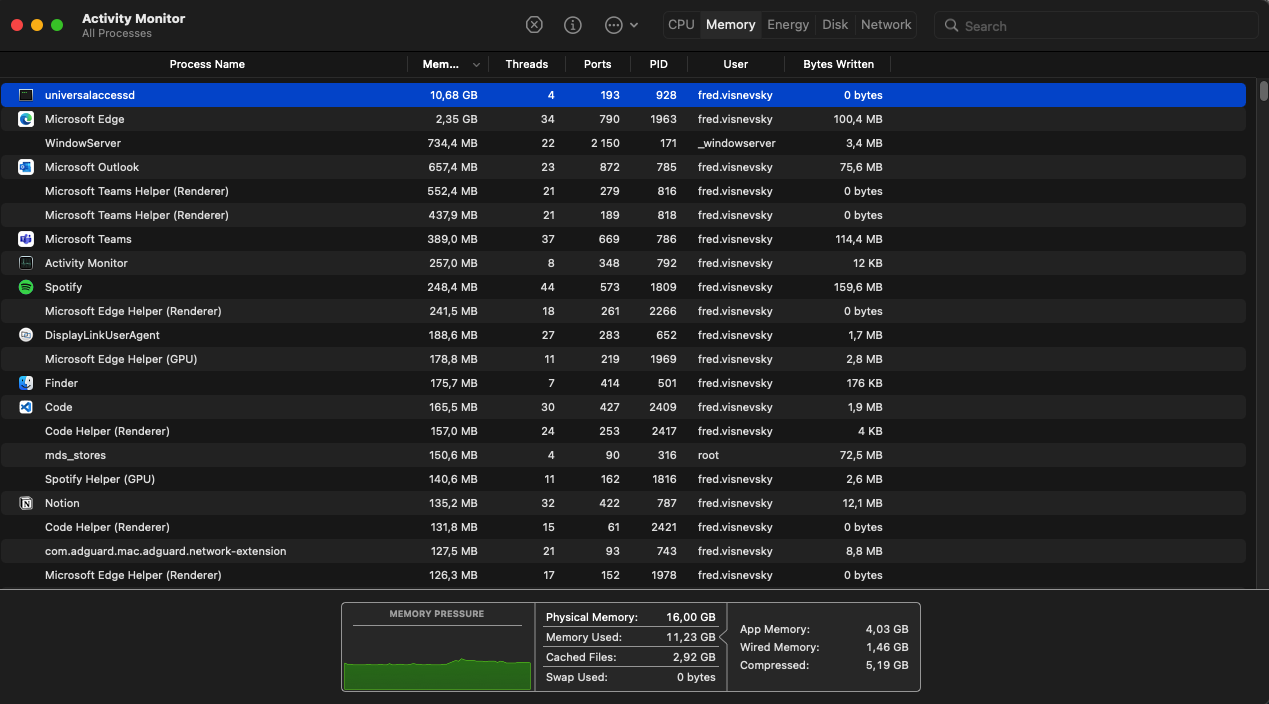
Task: Open the more actions ellipsis menu
Action: click(x=621, y=25)
